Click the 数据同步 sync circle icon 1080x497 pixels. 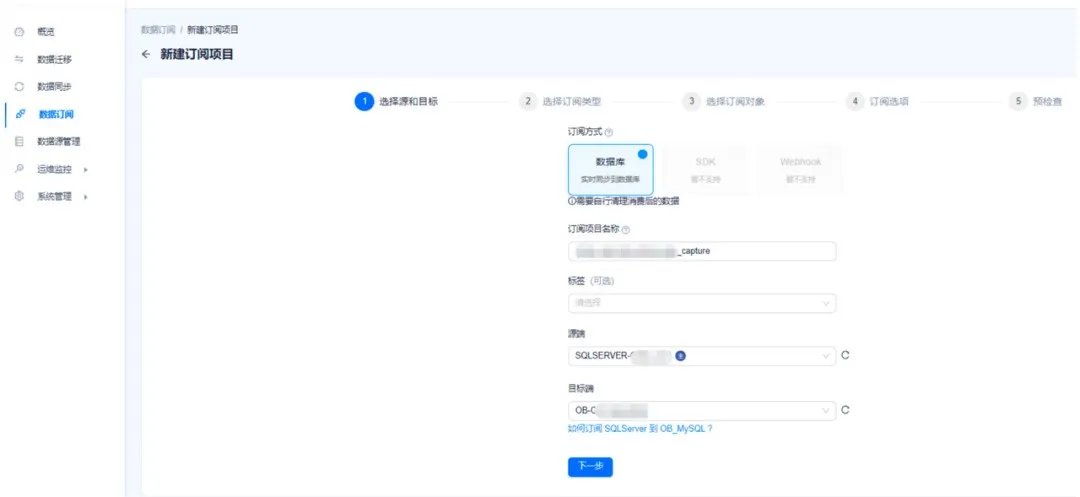click(19, 87)
